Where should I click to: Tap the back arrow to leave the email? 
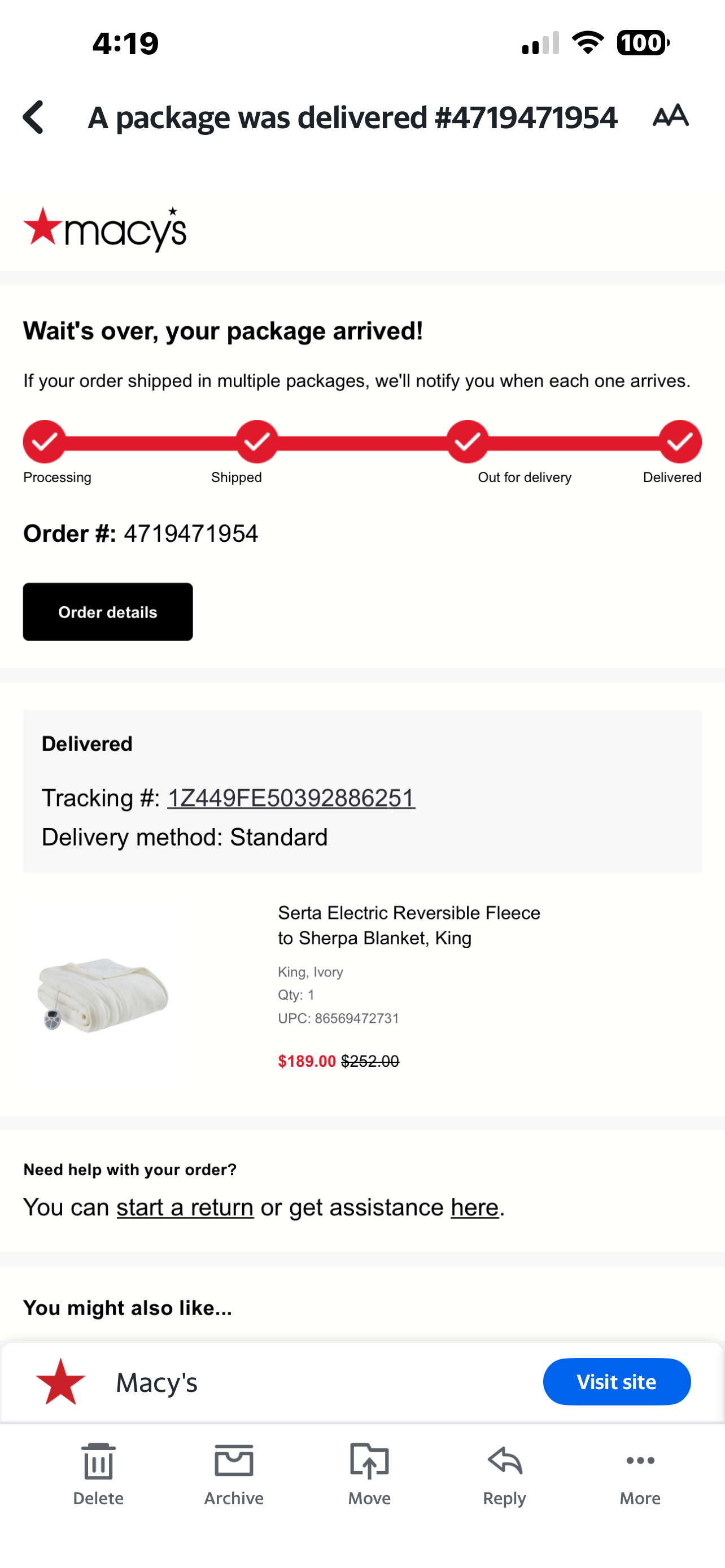34,117
